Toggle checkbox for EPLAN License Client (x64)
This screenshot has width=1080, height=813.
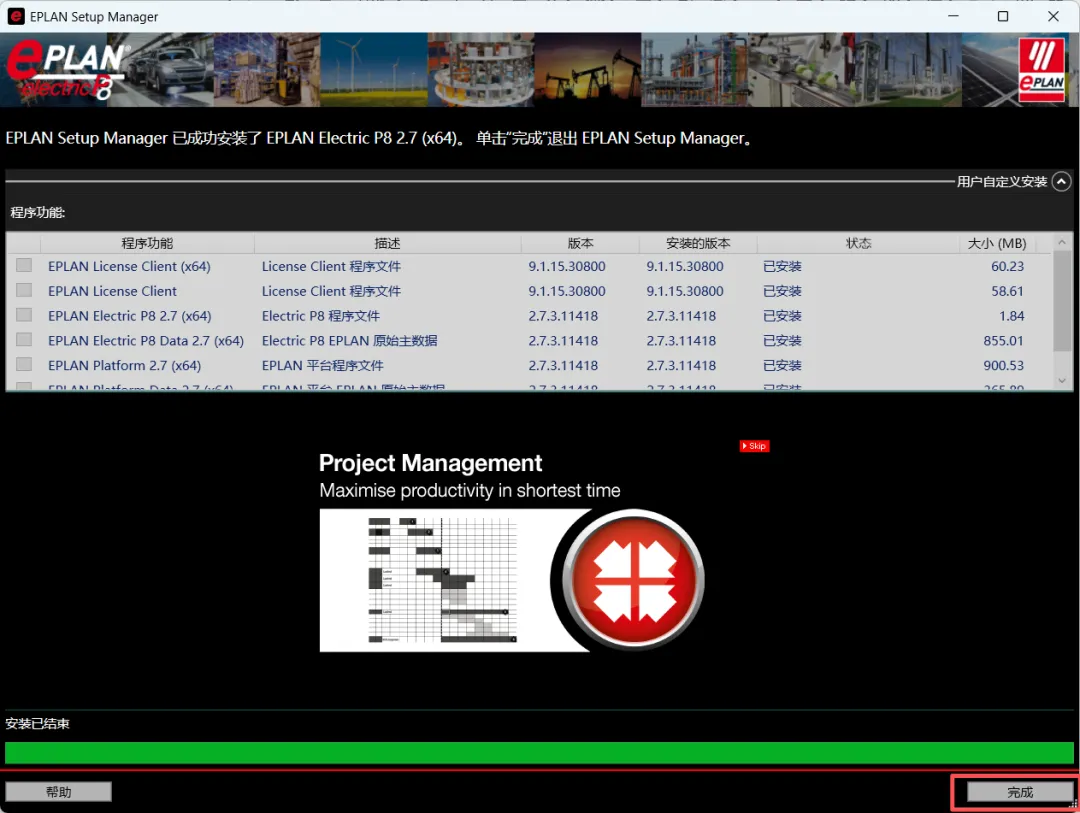(x=24, y=265)
